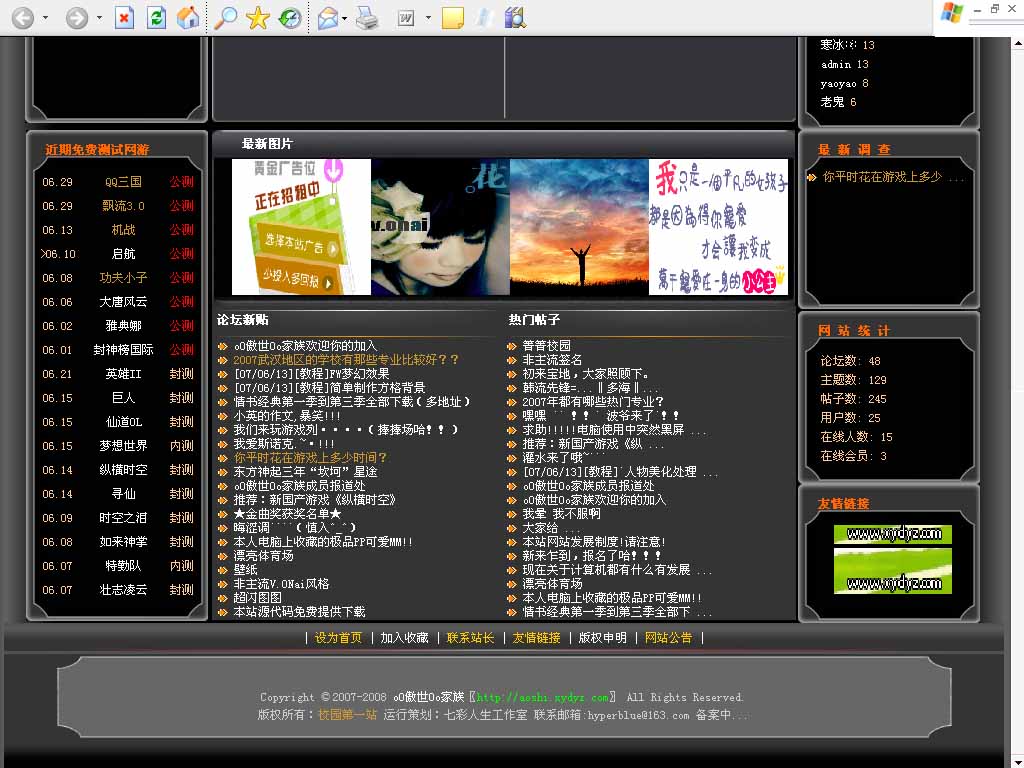This screenshot has width=1024, height=768.
Task: Click user admin in the ranking list
Action: 836,64
